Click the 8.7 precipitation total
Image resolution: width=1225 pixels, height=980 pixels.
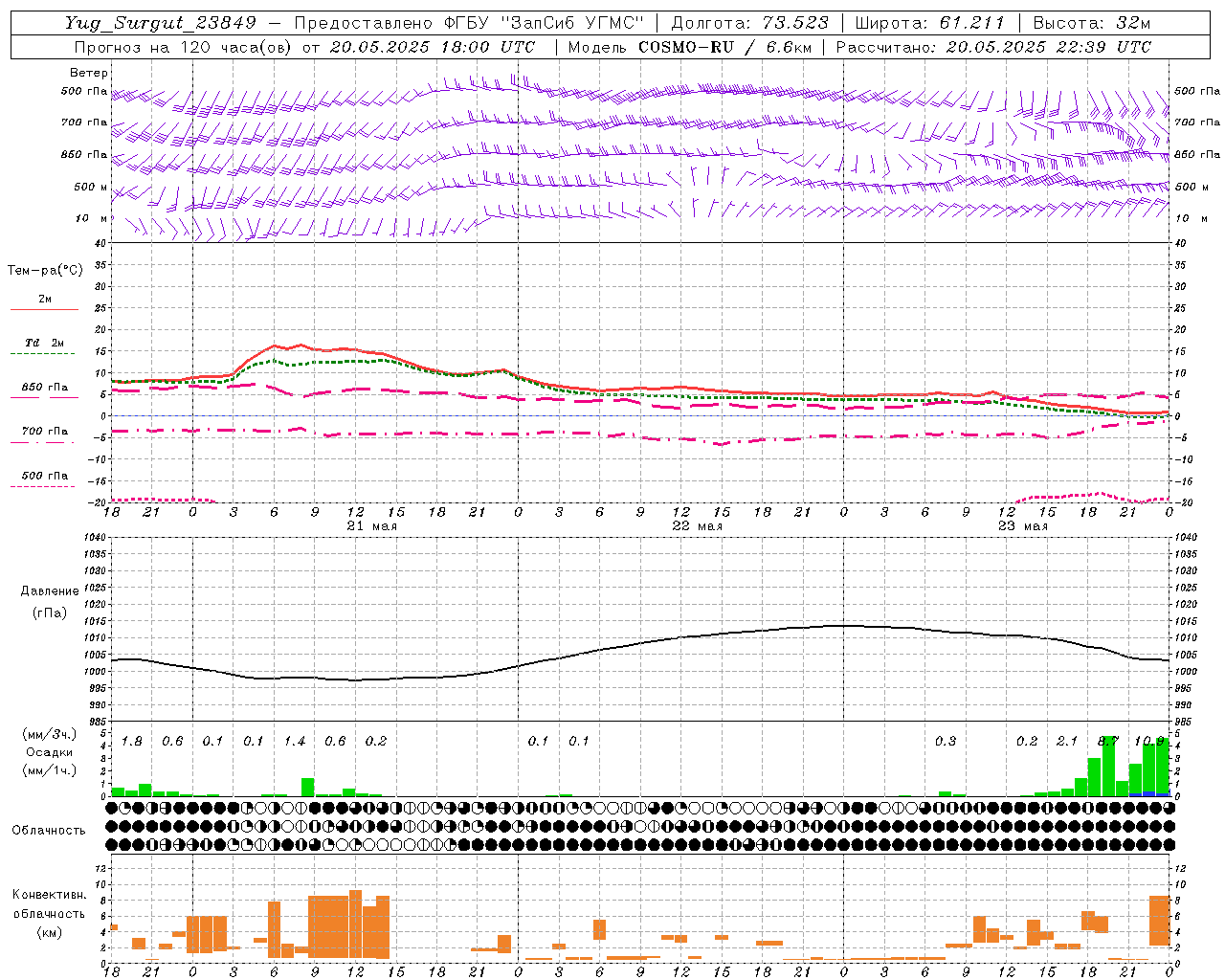(x=1108, y=741)
